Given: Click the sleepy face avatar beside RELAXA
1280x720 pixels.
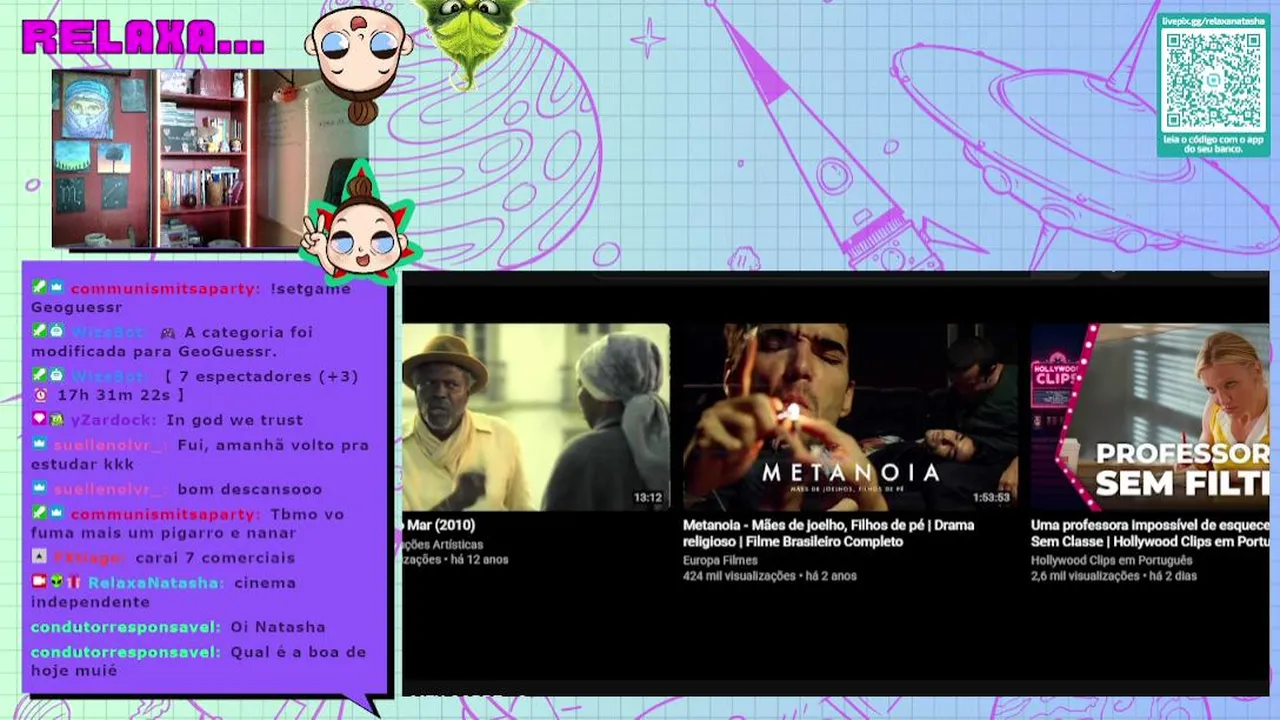Looking at the screenshot, I should click(358, 62).
